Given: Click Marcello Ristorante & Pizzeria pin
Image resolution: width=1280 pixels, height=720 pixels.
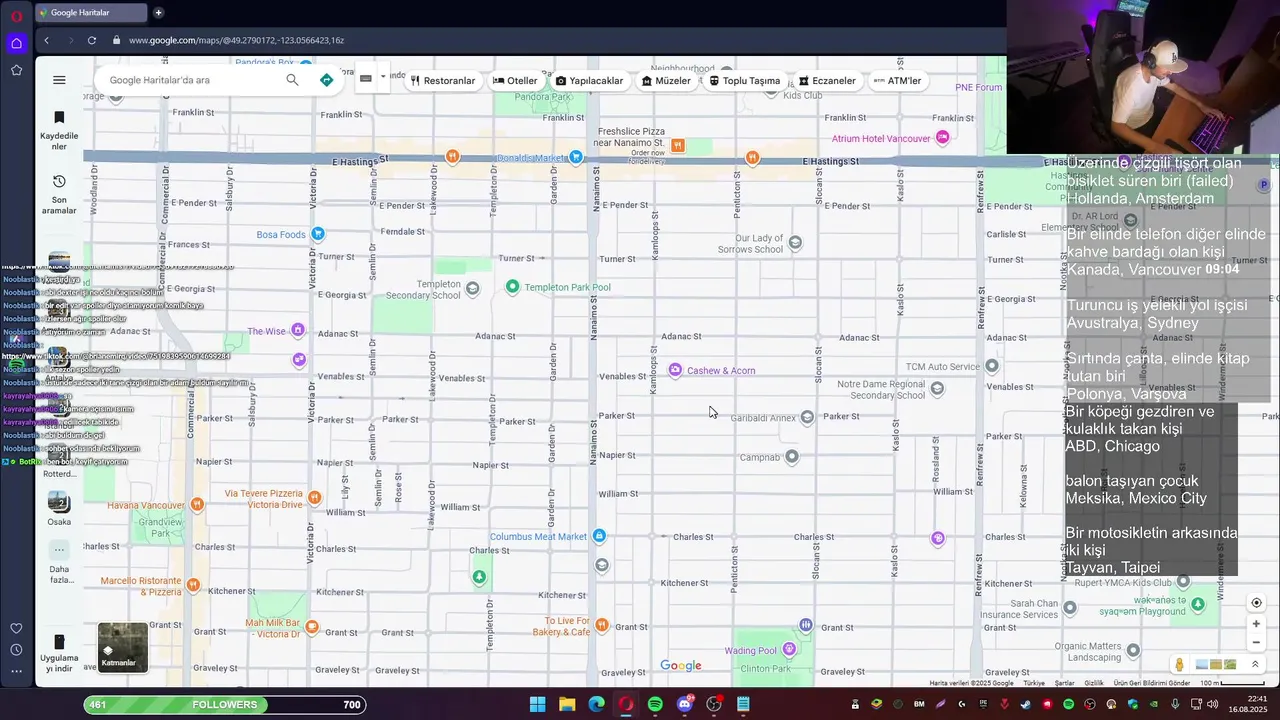Looking at the screenshot, I should (x=193, y=585).
